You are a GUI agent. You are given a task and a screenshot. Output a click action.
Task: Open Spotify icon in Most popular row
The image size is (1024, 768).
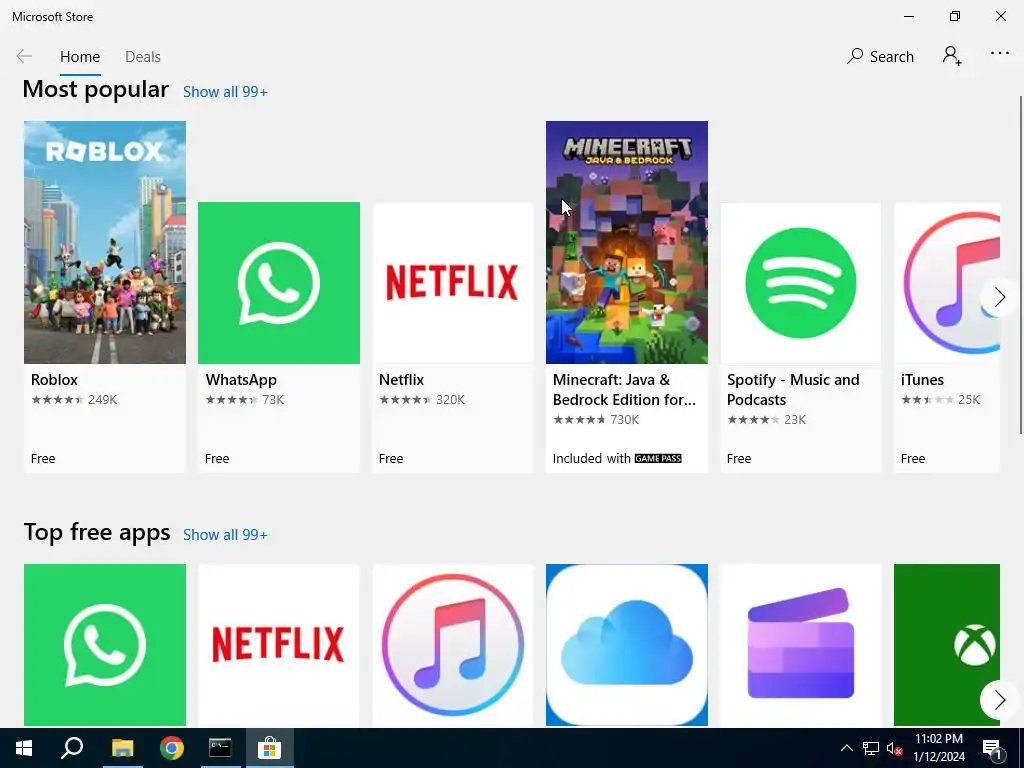click(x=801, y=283)
